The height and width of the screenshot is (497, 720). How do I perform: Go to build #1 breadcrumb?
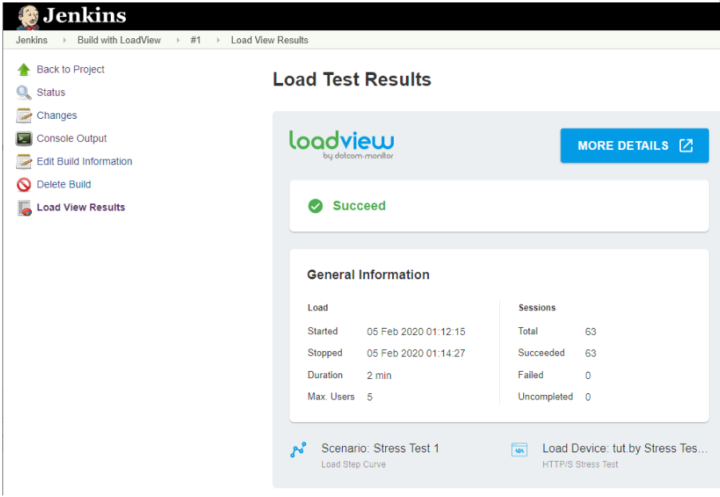[x=196, y=40]
